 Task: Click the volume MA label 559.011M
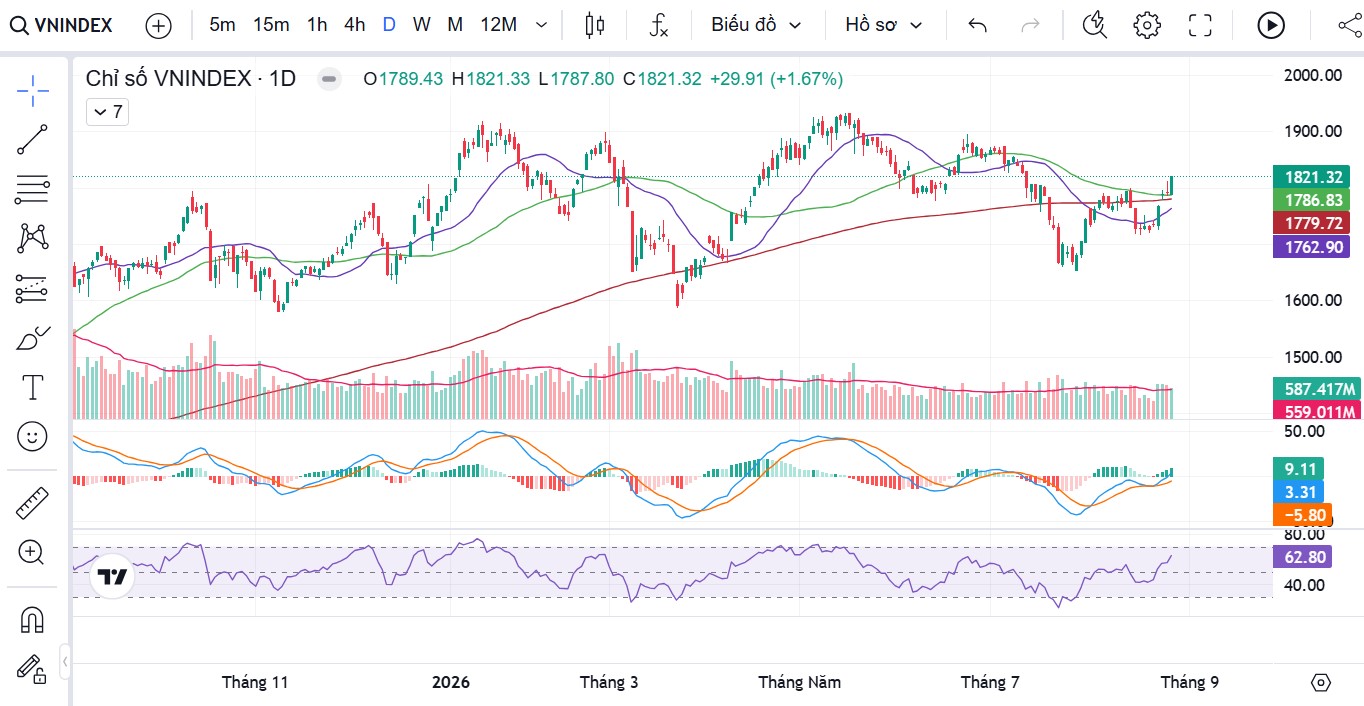1317,411
